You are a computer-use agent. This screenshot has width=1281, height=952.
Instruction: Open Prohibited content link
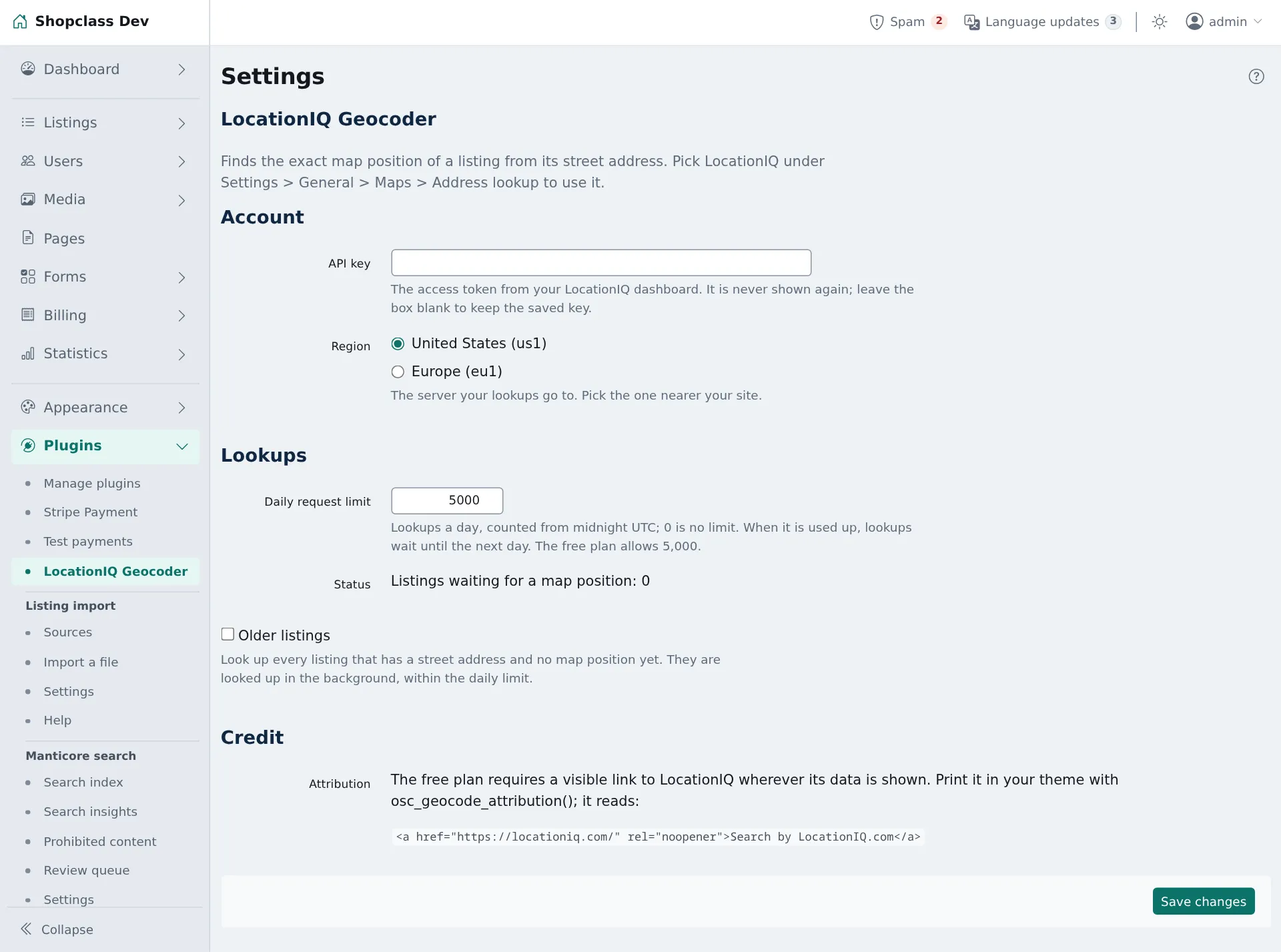(99, 842)
